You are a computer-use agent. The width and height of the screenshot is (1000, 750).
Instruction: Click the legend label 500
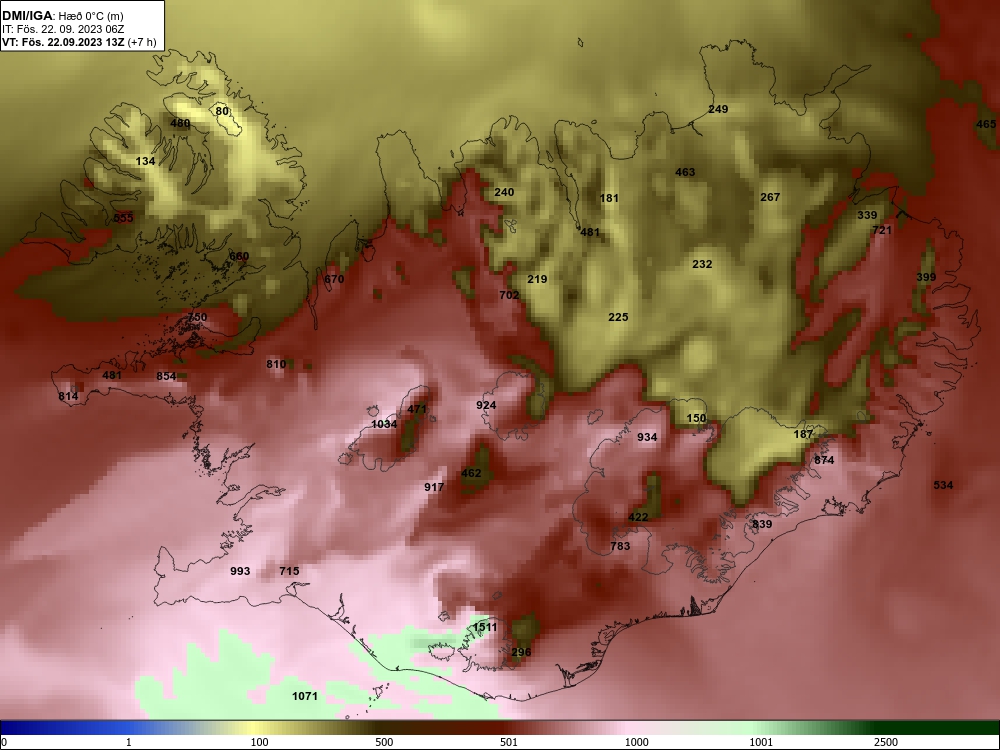coord(384,742)
